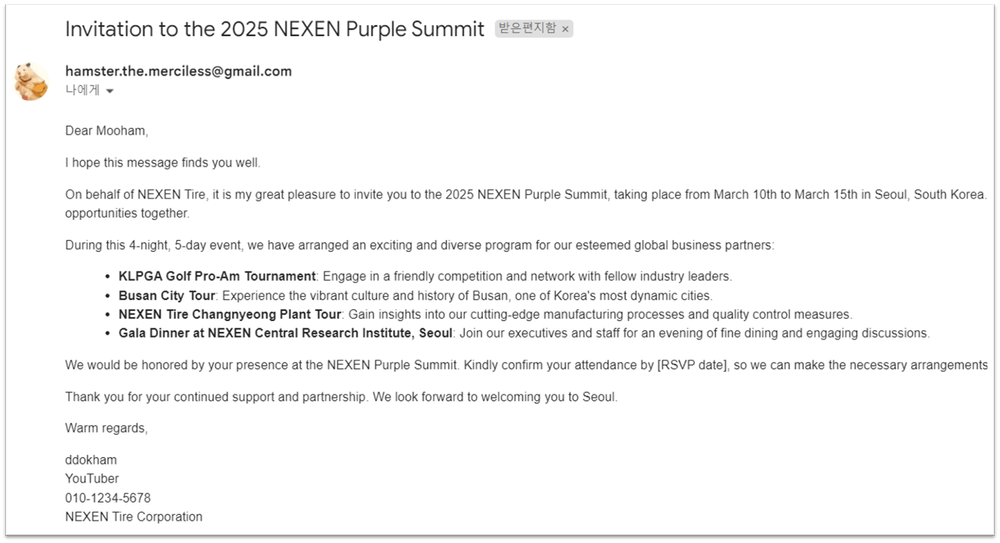Screen dimensions: 1000x543
Task: Click the "Warm regards," closing line
Action: (106, 429)
